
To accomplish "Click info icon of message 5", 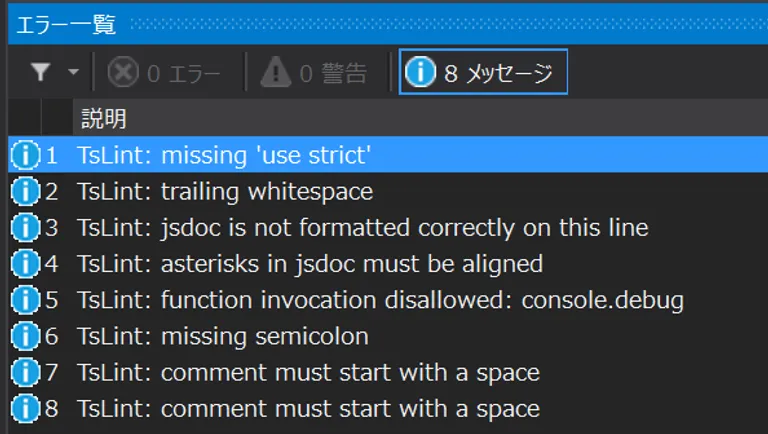I will coord(24,300).
